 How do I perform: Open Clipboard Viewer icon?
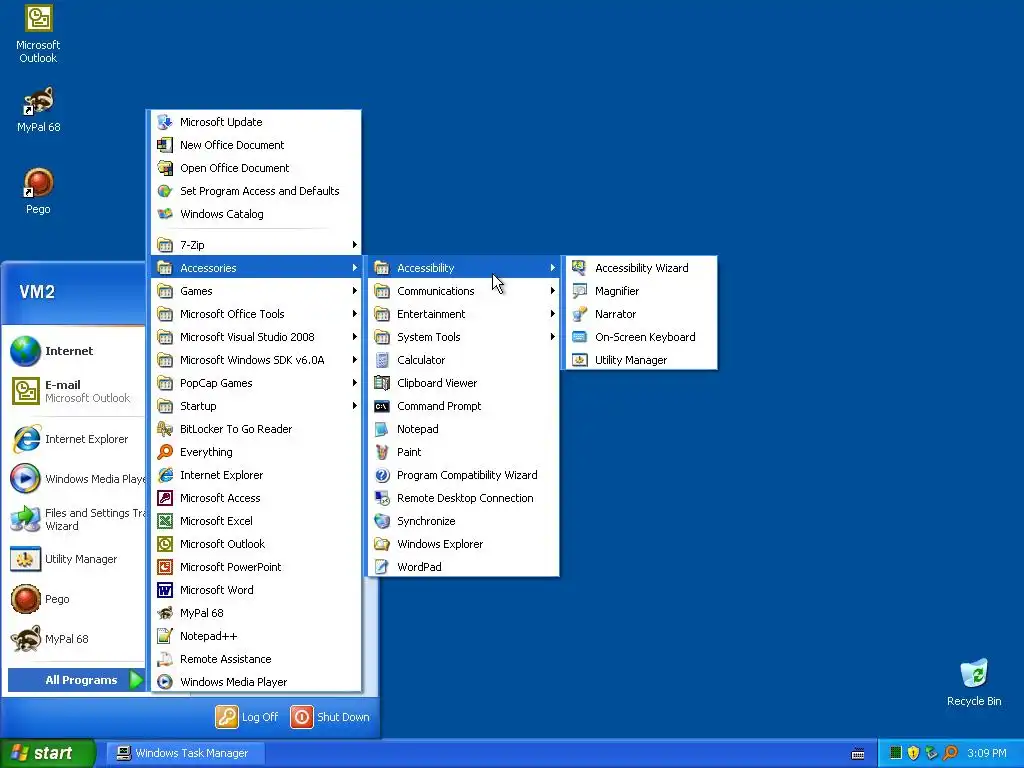tap(382, 383)
